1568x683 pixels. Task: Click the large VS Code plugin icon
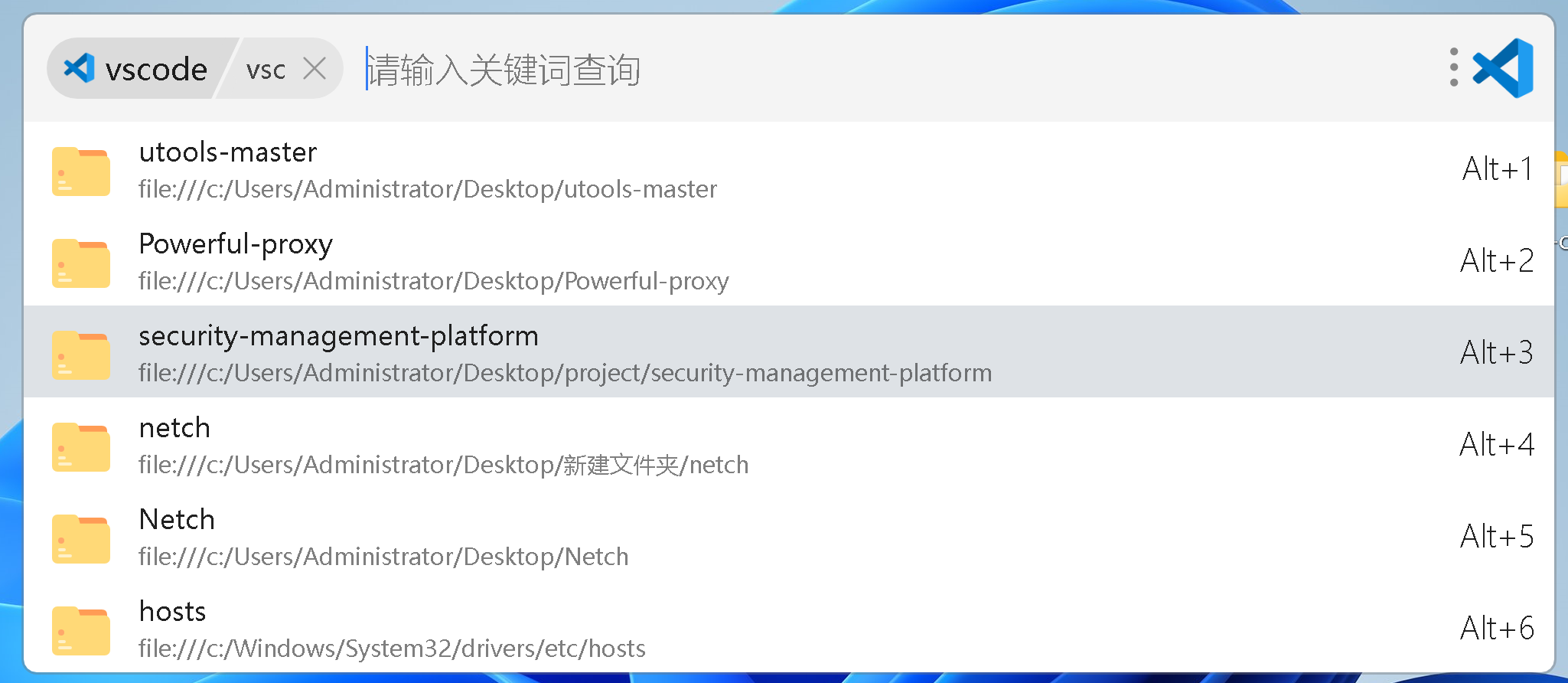click(x=1503, y=68)
